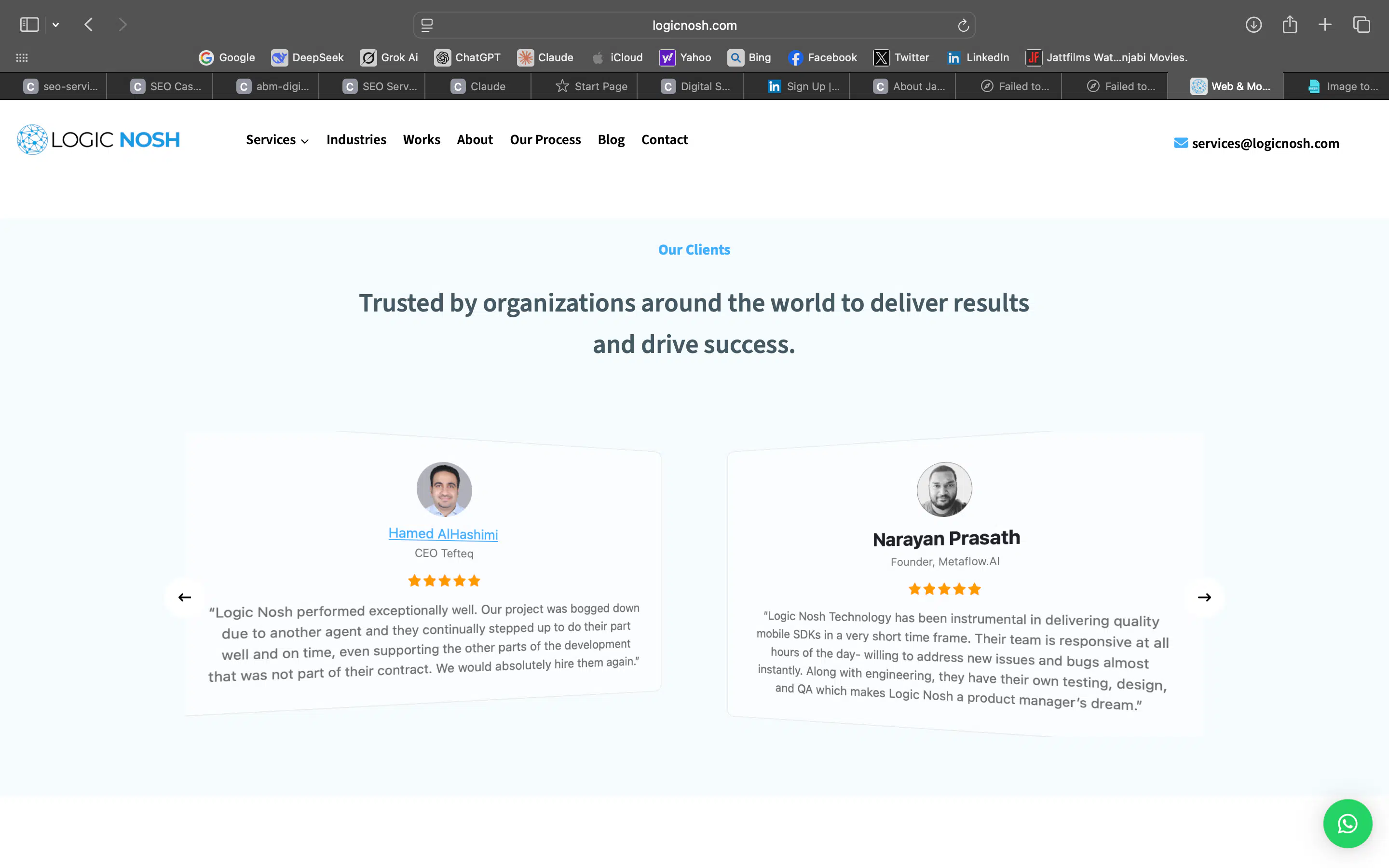Toggle the browser sidebar
Viewport: 1389px width, 868px height.
[x=29, y=25]
